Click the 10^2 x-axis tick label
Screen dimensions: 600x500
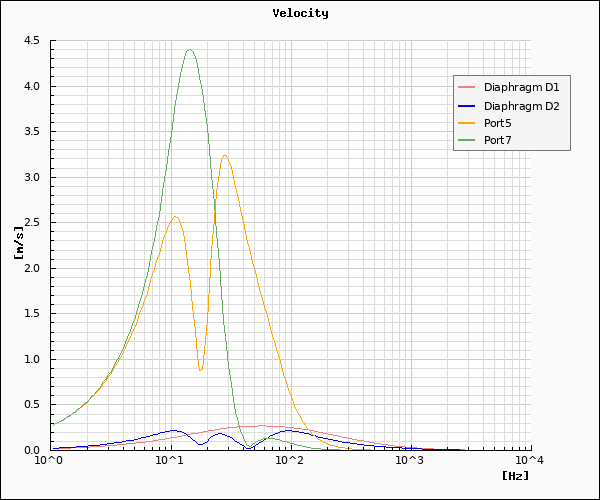[x=289, y=460]
